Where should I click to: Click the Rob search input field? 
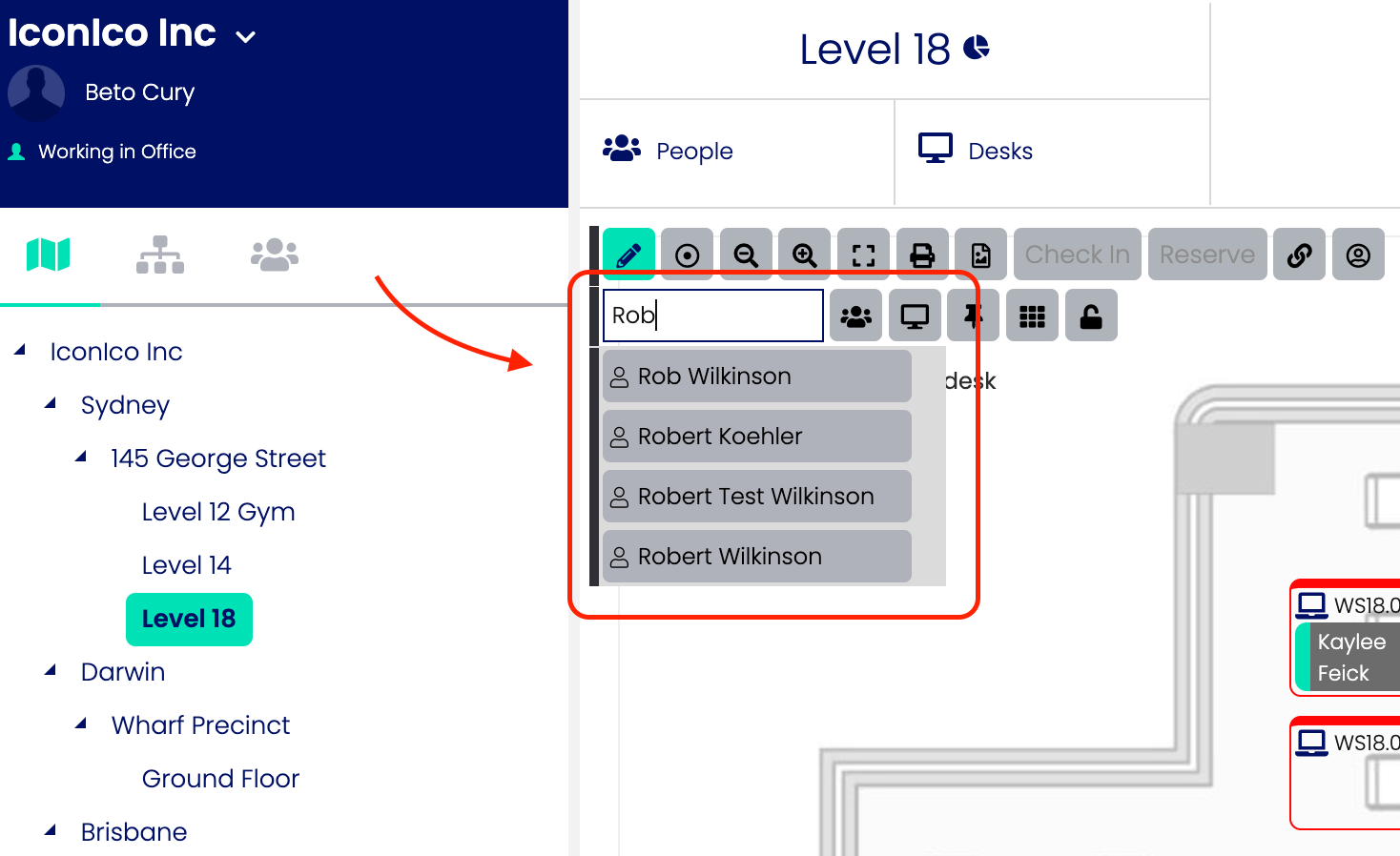pos(713,316)
